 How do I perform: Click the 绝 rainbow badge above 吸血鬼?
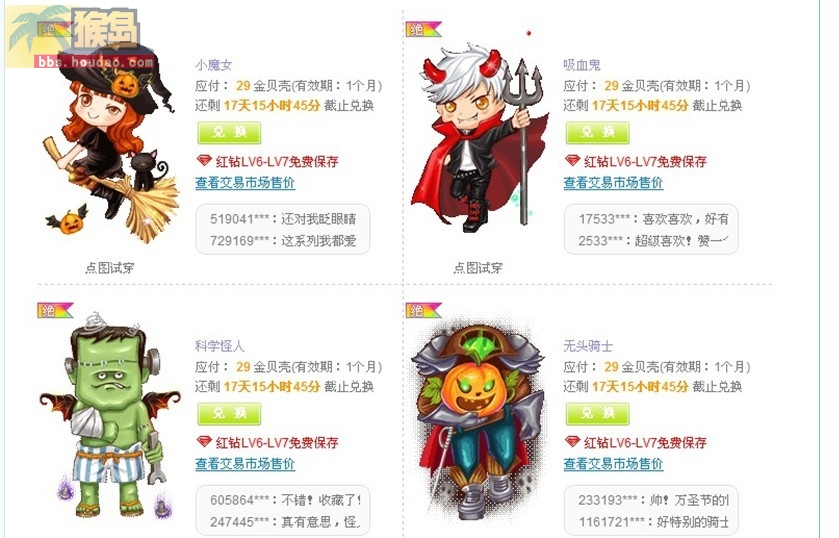[x=423, y=29]
